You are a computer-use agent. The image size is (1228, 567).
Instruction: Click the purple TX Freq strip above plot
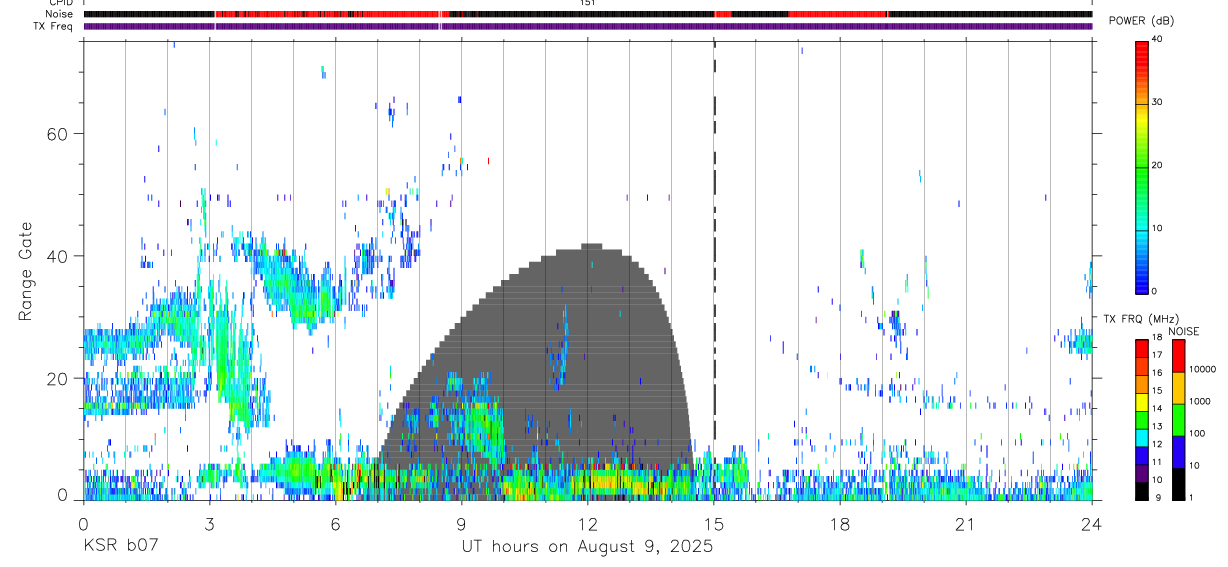click(x=588, y=26)
